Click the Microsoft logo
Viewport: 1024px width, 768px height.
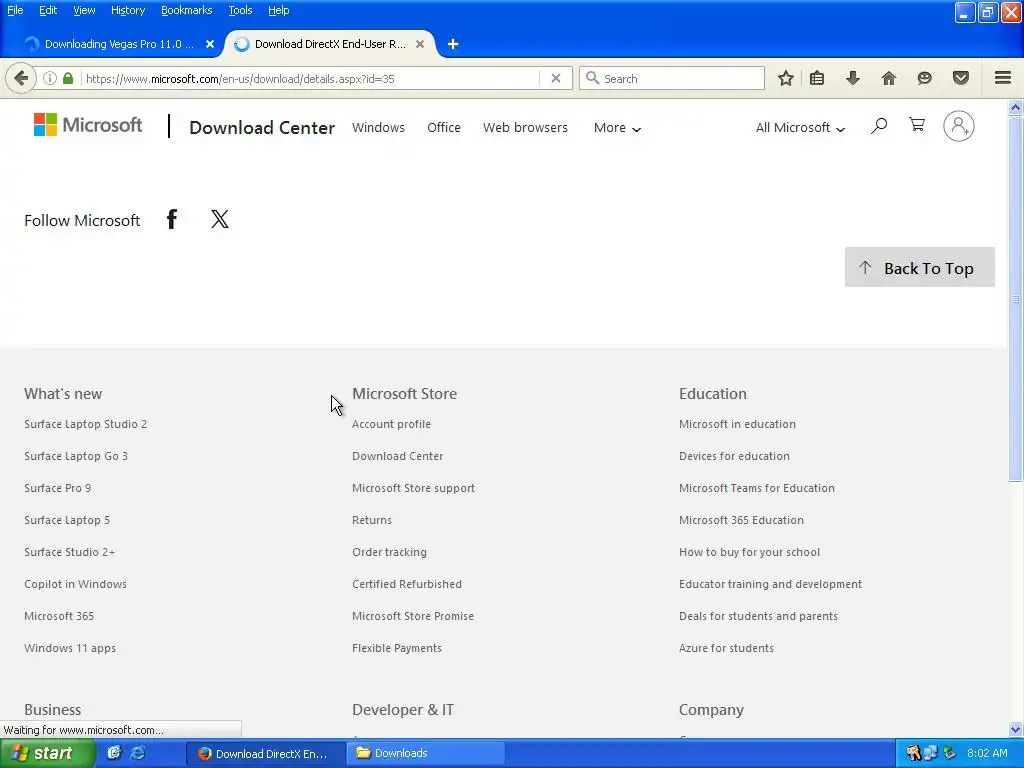coord(88,125)
